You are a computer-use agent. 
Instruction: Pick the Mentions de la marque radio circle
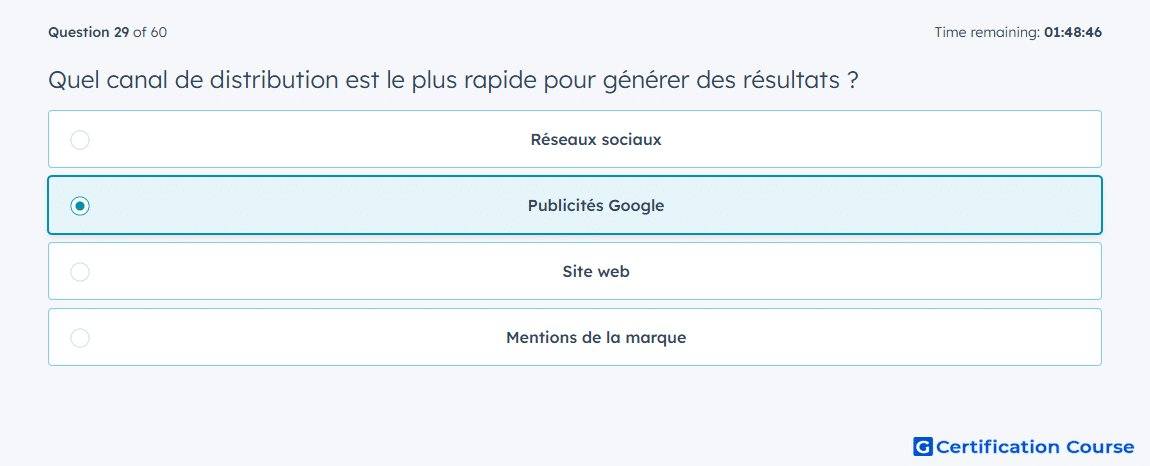tap(80, 338)
